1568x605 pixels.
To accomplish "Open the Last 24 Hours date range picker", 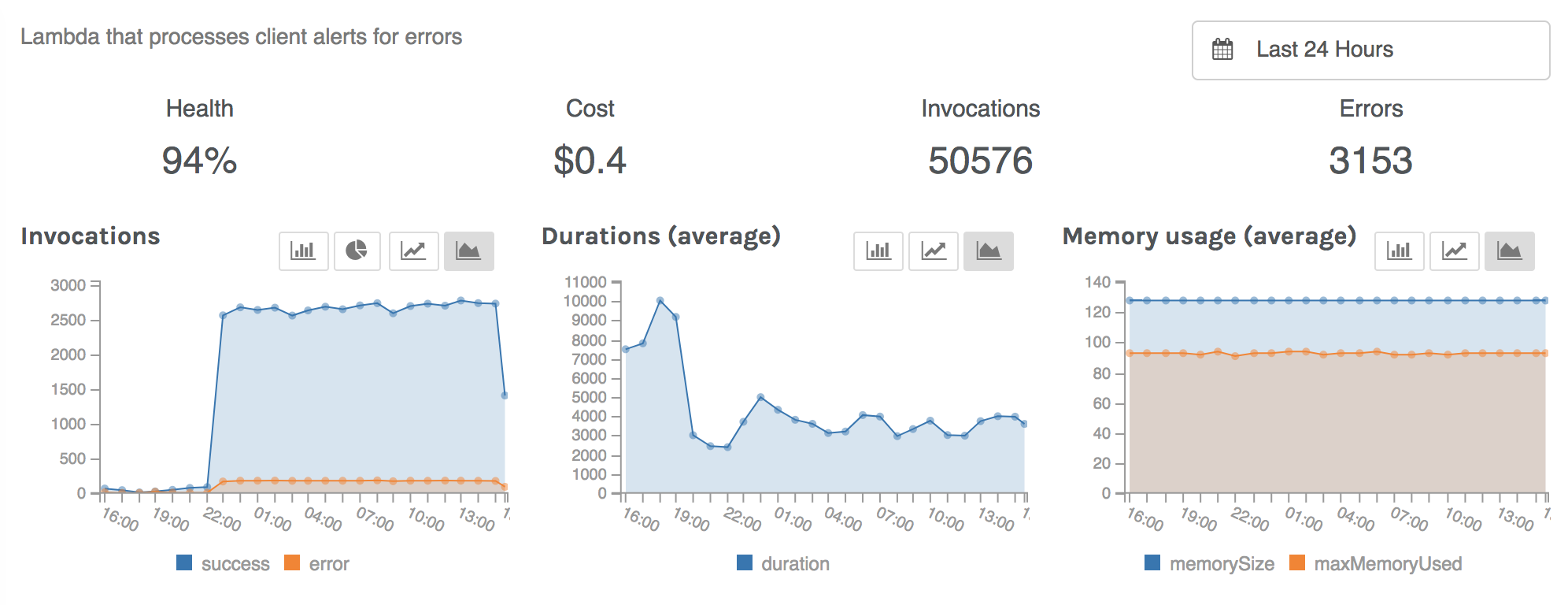I will tap(1370, 50).
